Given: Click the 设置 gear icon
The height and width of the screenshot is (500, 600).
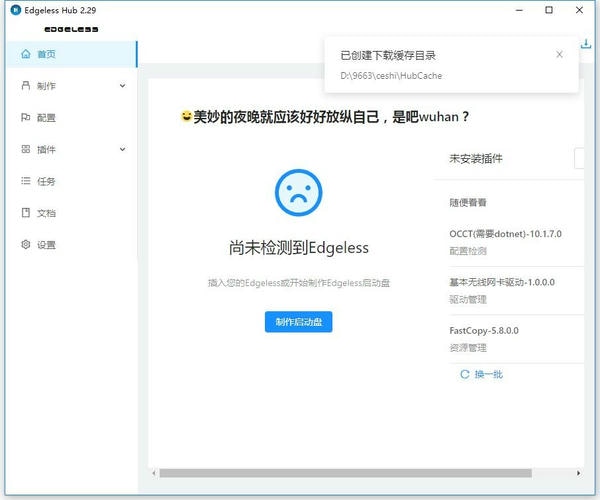Looking at the screenshot, I should coord(26,244).
